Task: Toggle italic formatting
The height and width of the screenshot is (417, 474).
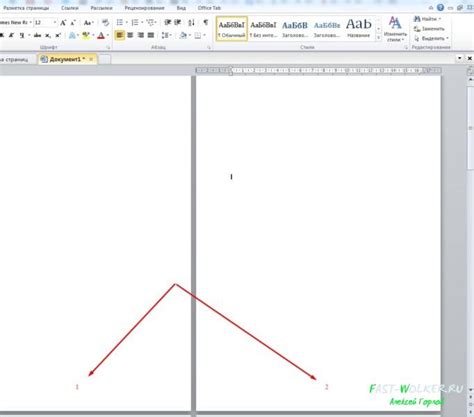Action: [x=12, y=35]
